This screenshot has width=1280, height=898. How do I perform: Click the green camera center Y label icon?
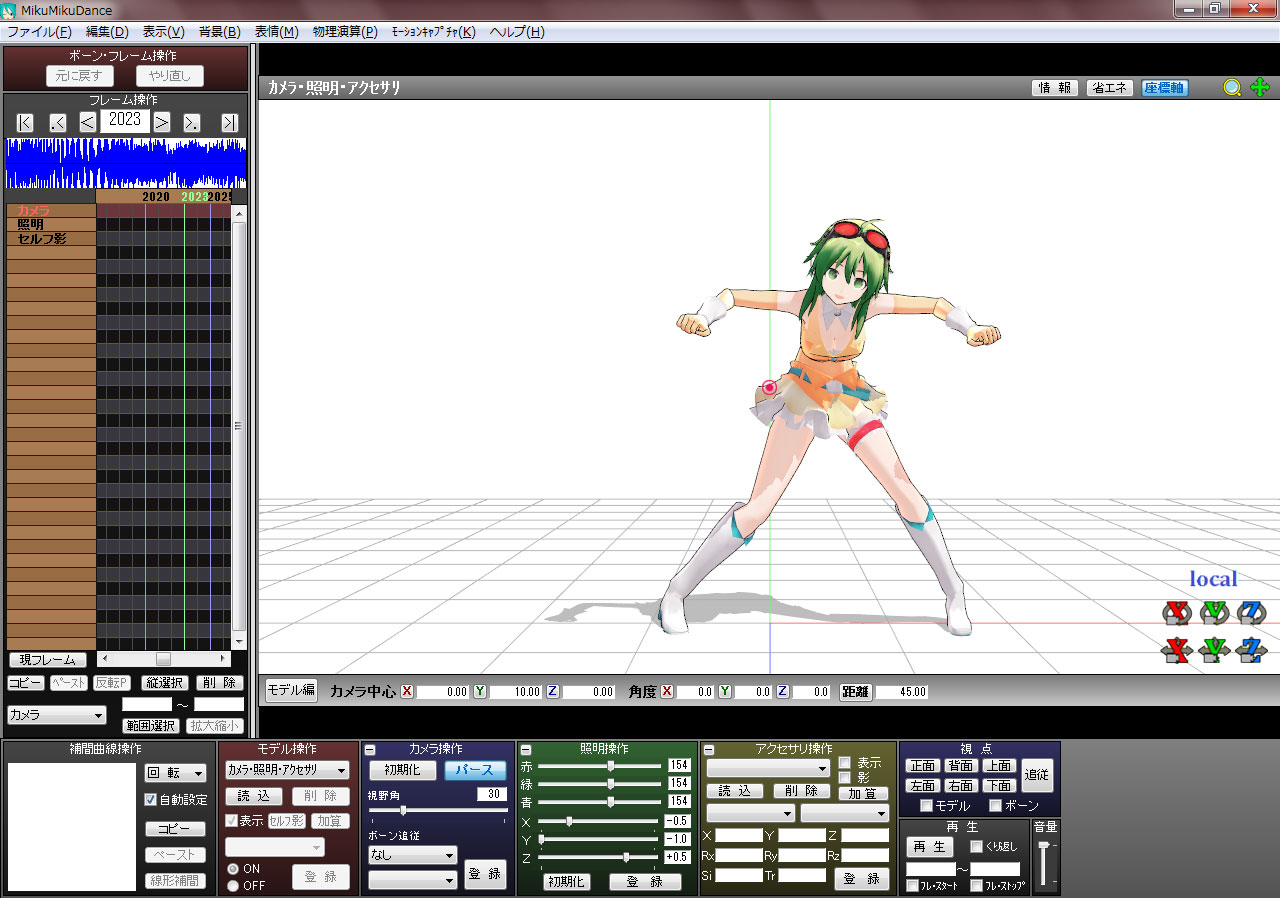click(x=480, y=691)
